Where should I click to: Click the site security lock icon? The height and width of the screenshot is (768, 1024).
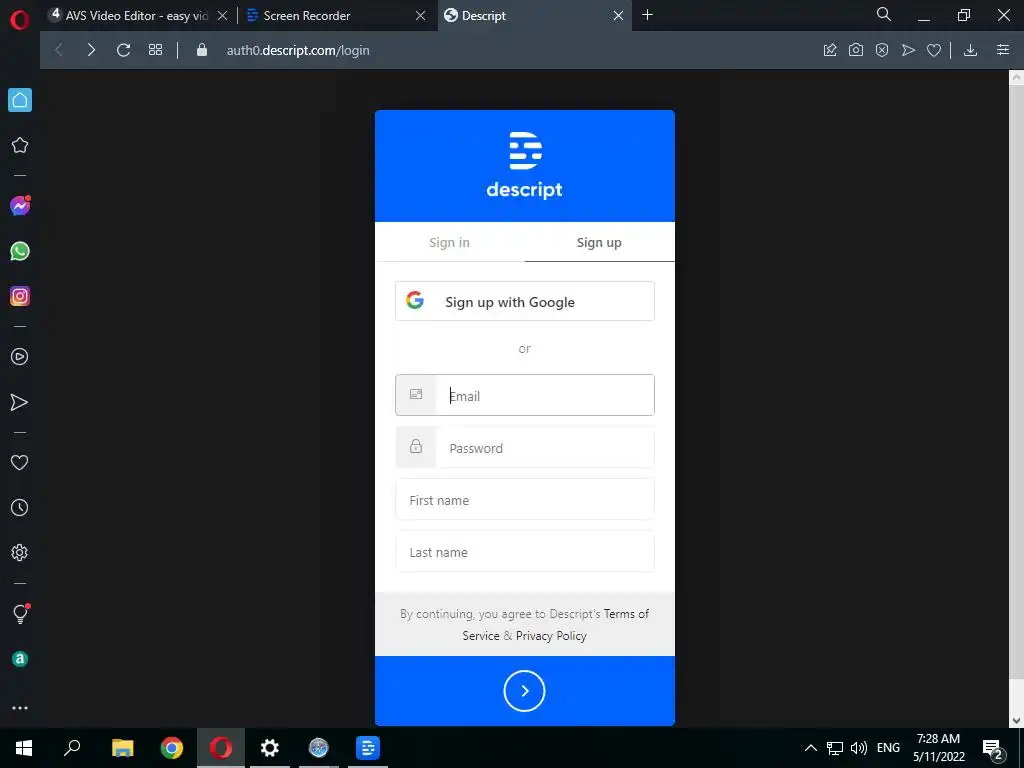(202, 50)
